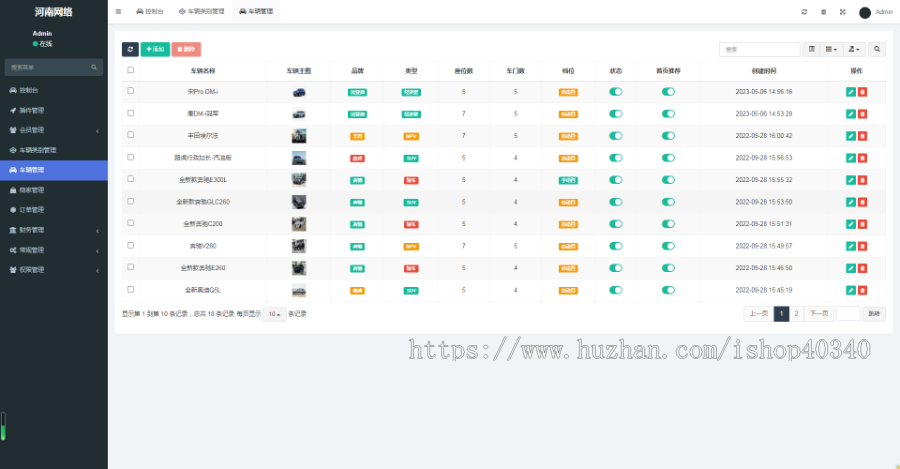Sort by the 创建时间 column header
The image size is (900, 469).
763,71
